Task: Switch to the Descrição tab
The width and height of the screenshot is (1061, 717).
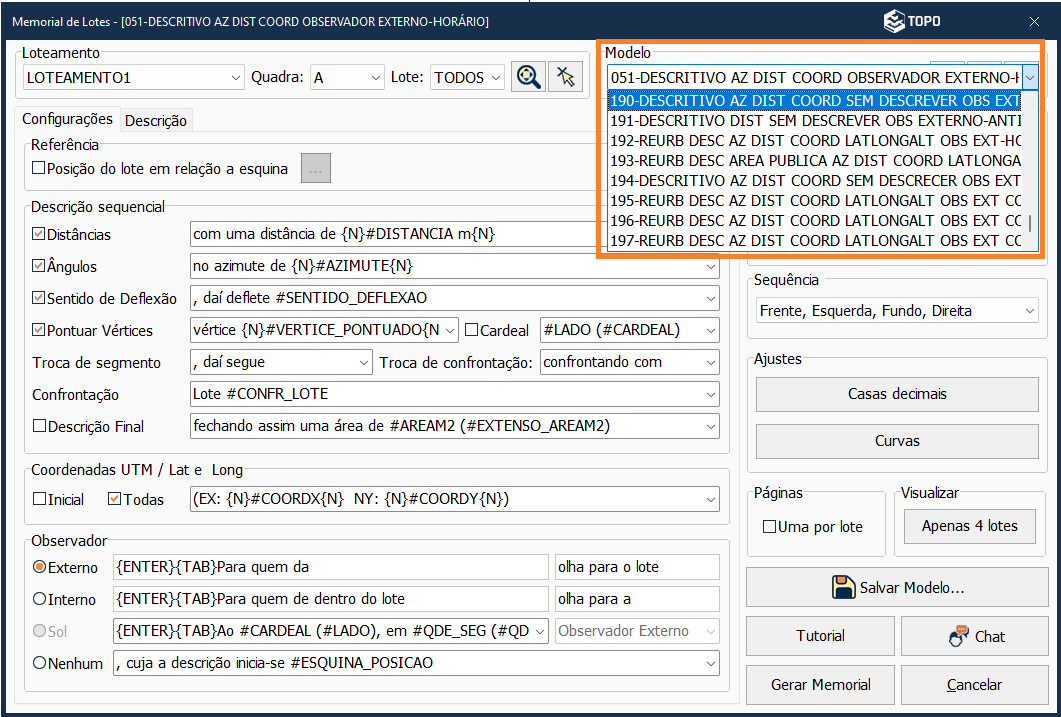Action: pos(155,120)
